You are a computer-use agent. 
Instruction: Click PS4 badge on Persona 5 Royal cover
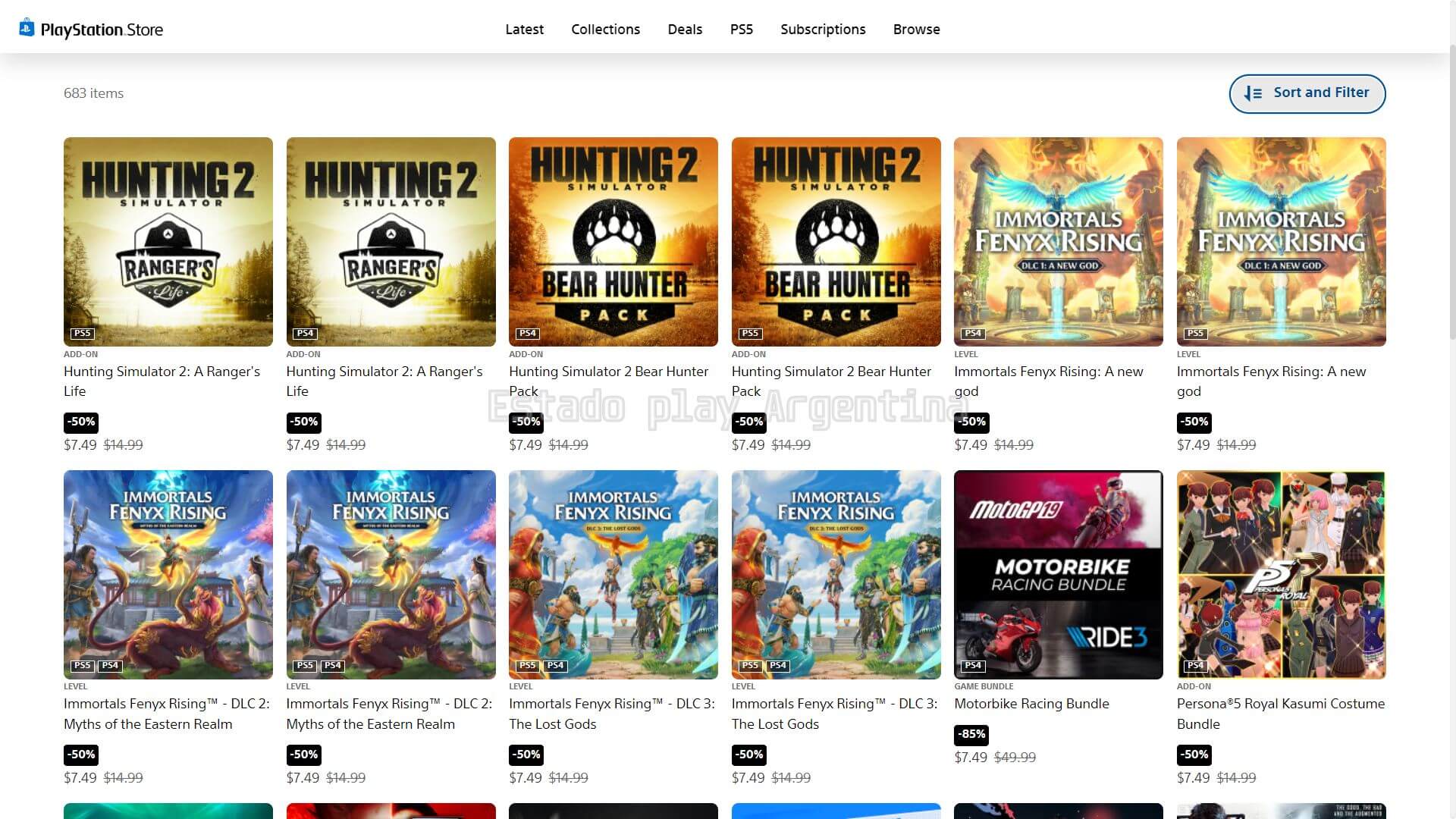coord(1195,666)
